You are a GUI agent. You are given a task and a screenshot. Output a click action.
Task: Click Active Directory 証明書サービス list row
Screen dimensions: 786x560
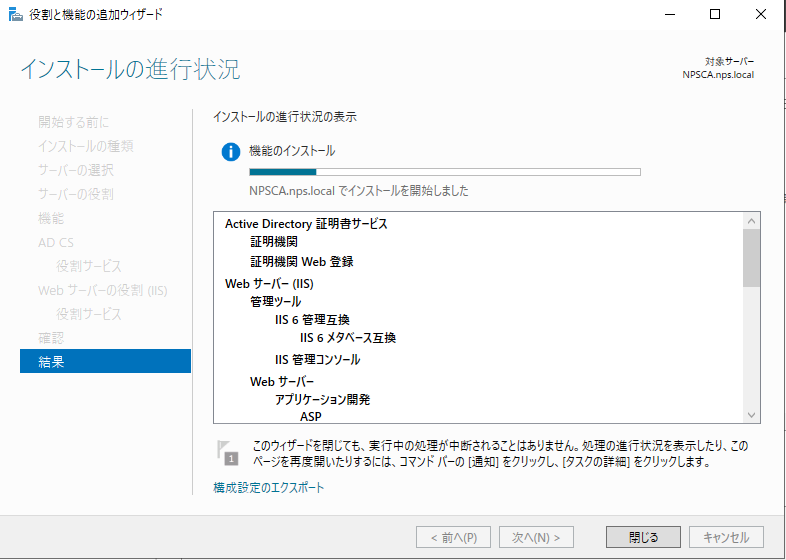(306, 224)
